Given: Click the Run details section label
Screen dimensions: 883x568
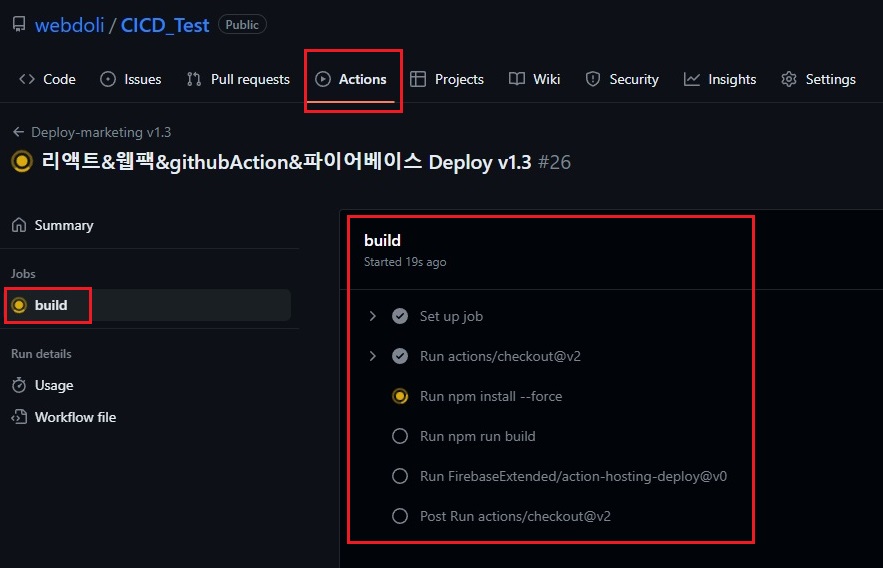Looking at the screenshot, I should [x=41, y=354].
